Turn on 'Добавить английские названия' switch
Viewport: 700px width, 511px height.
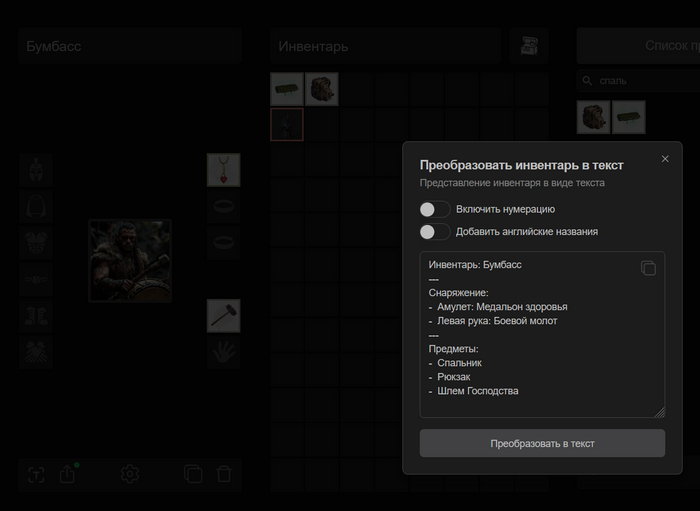pos(434,232)
